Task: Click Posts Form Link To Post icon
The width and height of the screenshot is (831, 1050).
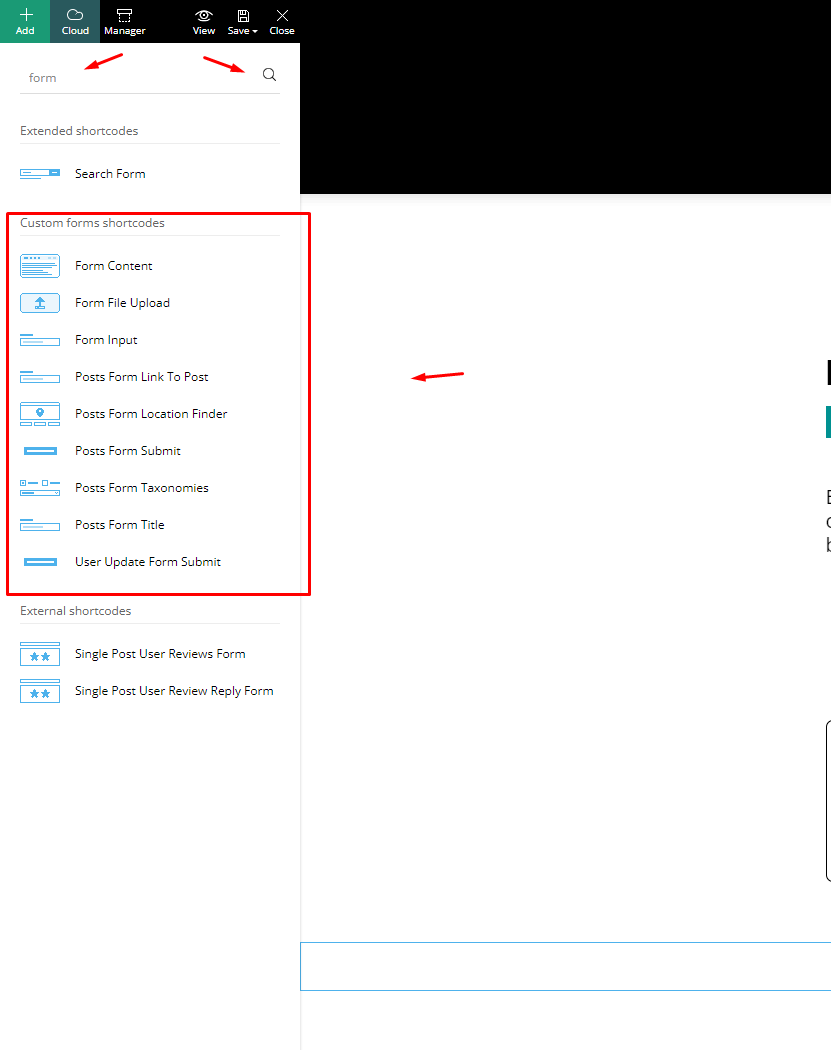Action: click(x=40, y=377)
